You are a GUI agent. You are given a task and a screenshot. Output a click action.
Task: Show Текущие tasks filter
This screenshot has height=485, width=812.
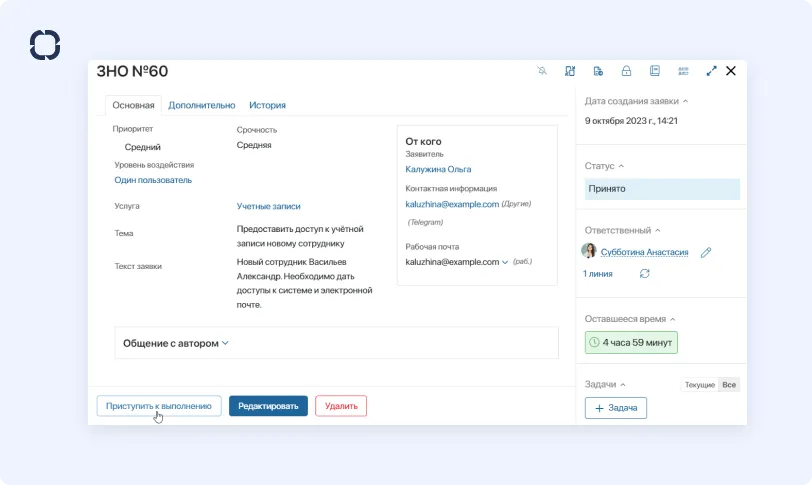(700, 385)
